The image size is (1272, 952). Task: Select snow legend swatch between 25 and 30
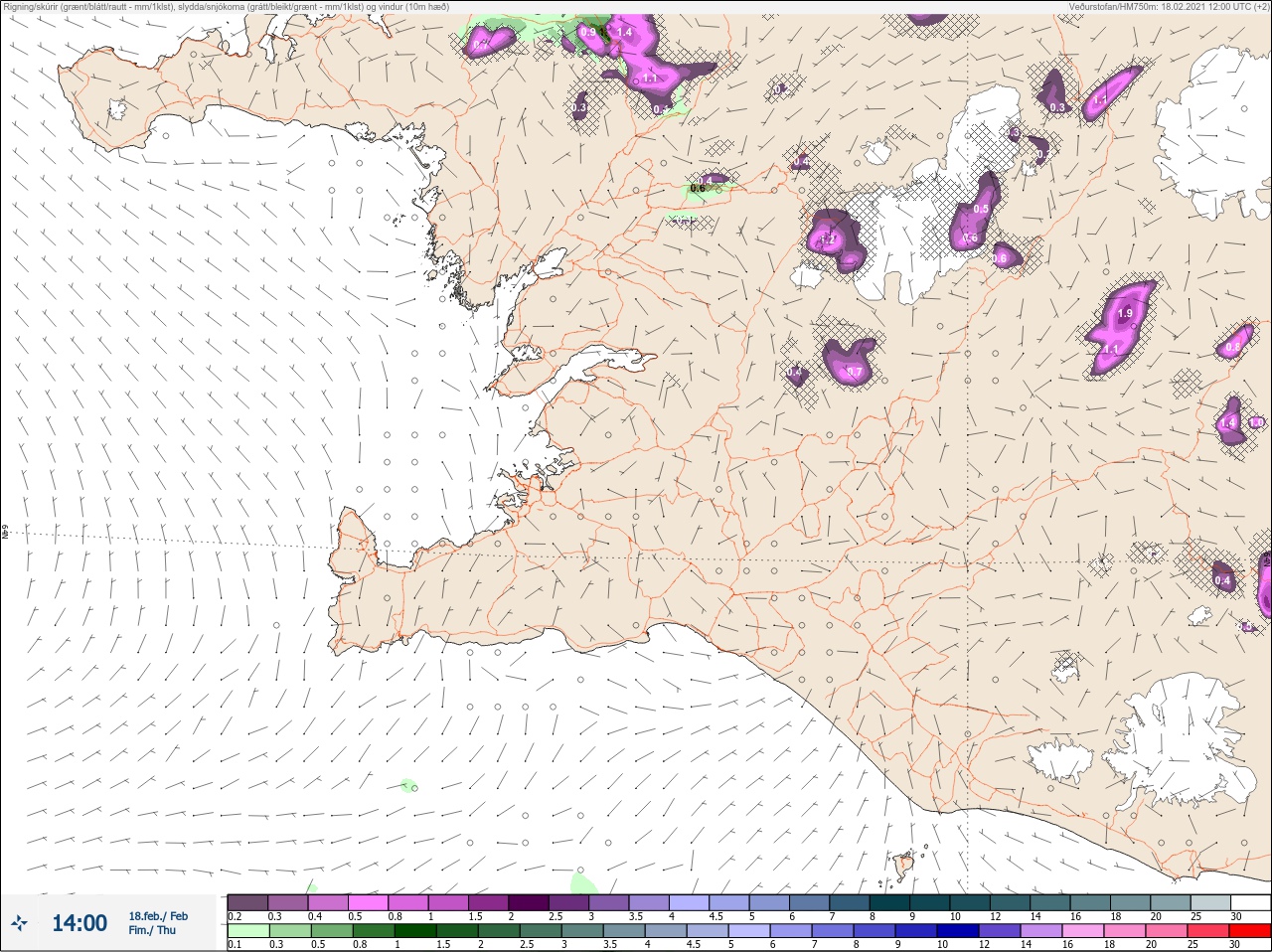[1209, 902]
